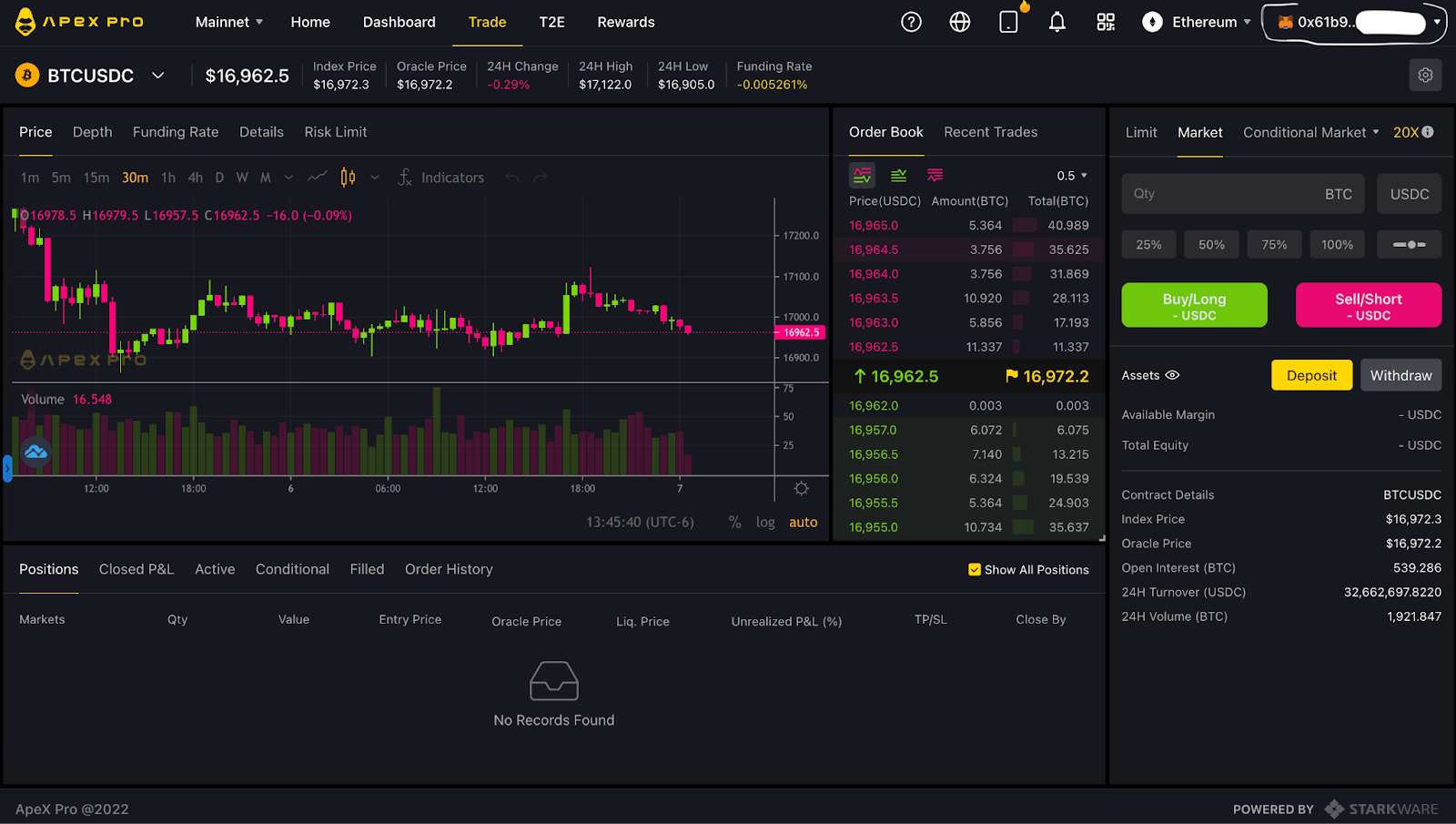Open the notifications bell
This screenshot has width=1456, height=824.
pos(1057,22)
